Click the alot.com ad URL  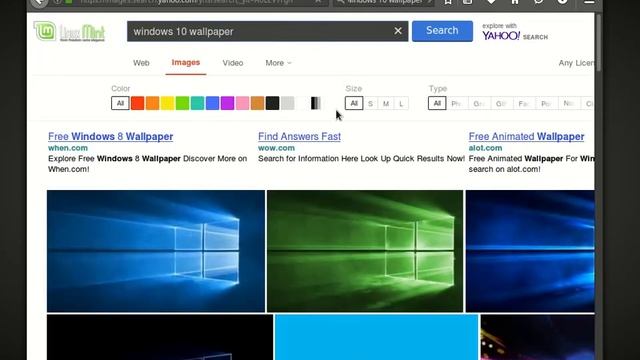click(x=485, y=148)
